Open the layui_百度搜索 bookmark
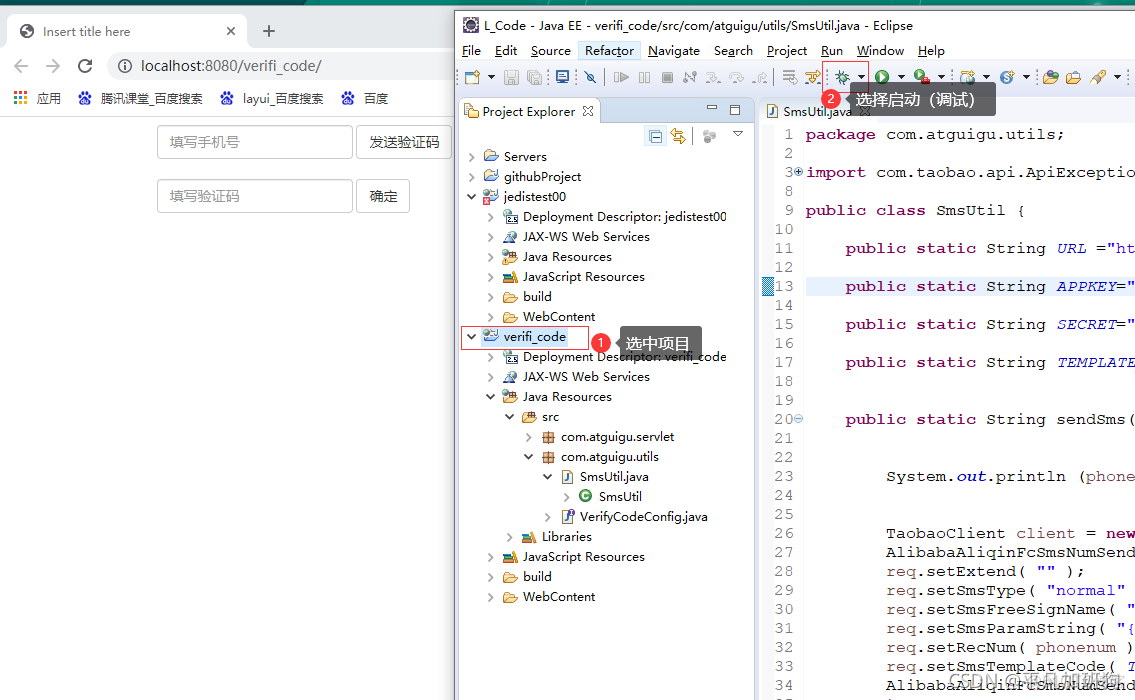Viewport: 1135px width, 700px height. [272, 98]
